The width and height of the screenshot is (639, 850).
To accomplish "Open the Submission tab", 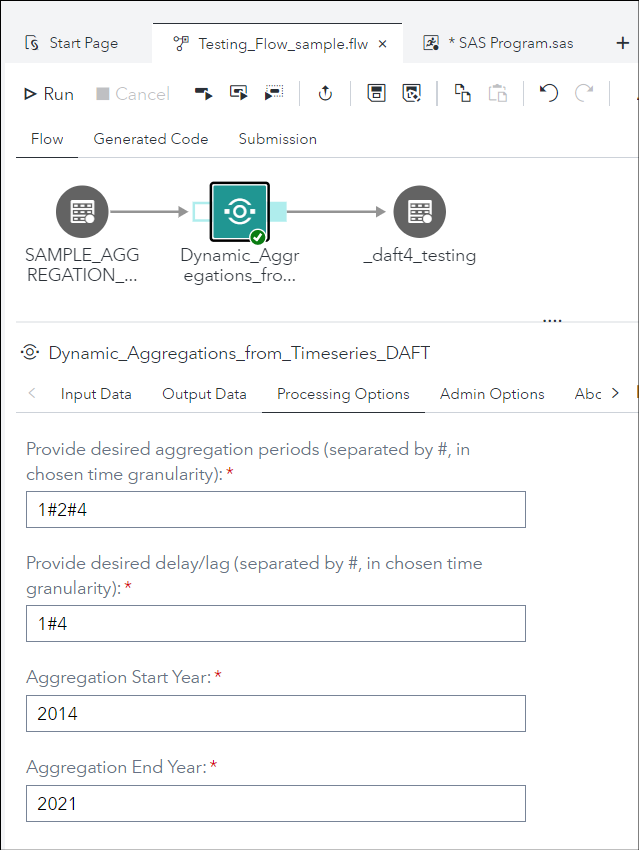I will pos(277,139).
